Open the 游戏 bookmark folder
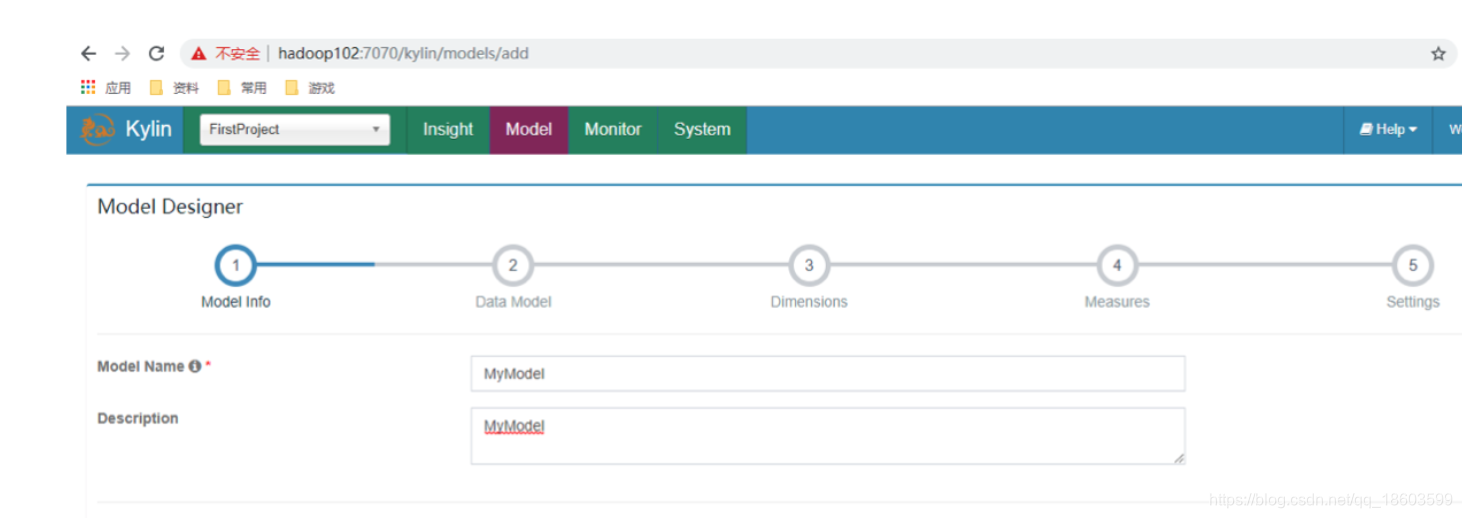The height and width of the screenshot is (518, 1462). coord(310,88)
